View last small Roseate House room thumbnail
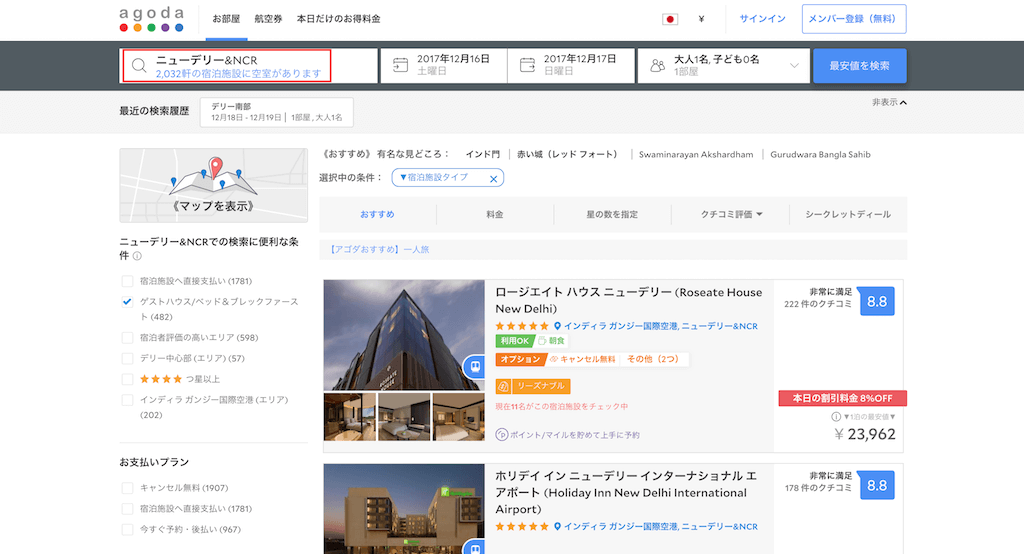Viewport: 1024px width, 554px height. click(458, 417)
